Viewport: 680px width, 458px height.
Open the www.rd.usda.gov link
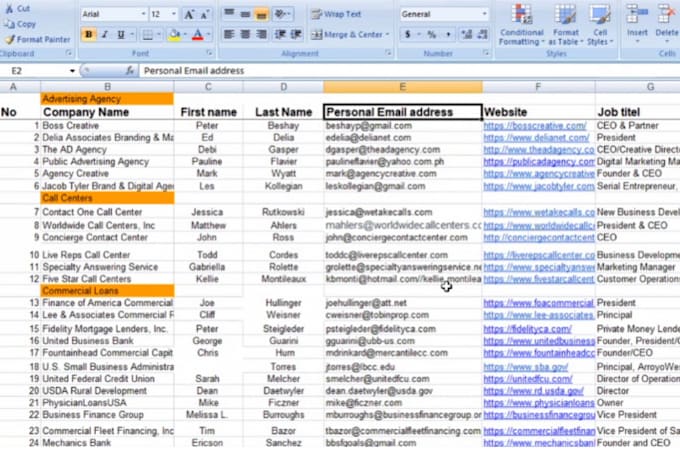coord(533,391)
